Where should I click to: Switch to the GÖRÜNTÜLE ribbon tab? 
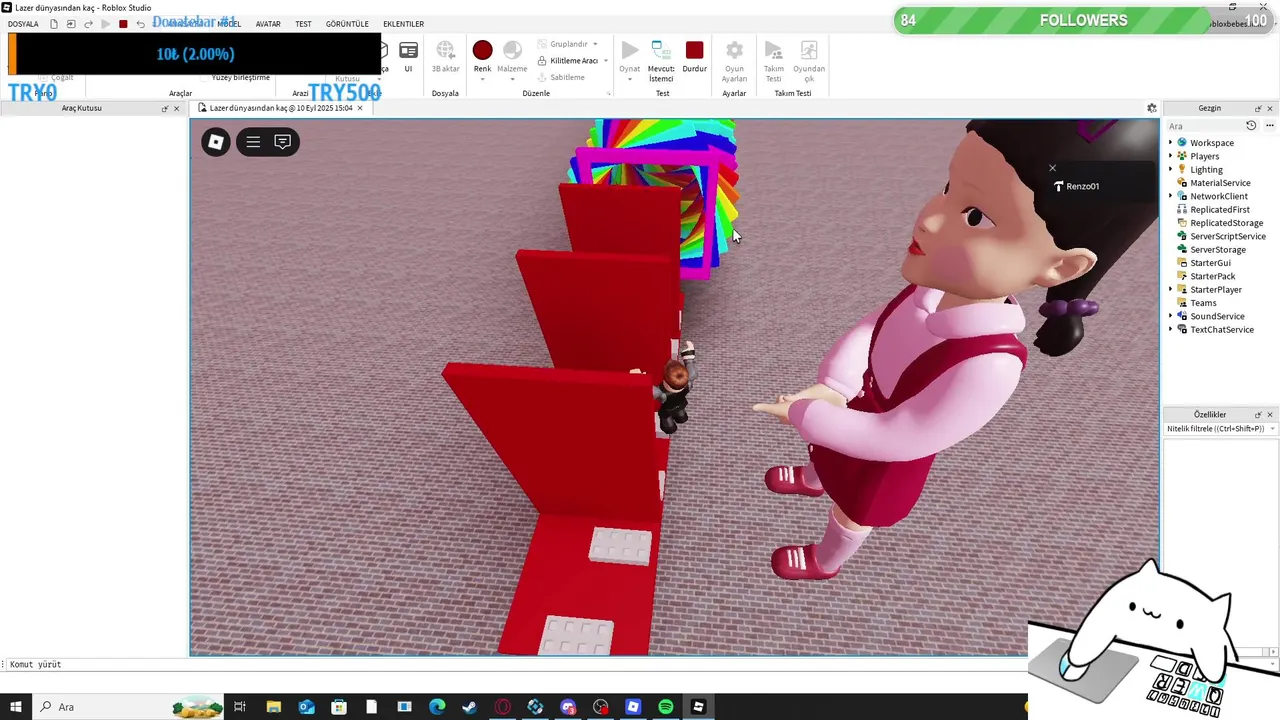347,24
